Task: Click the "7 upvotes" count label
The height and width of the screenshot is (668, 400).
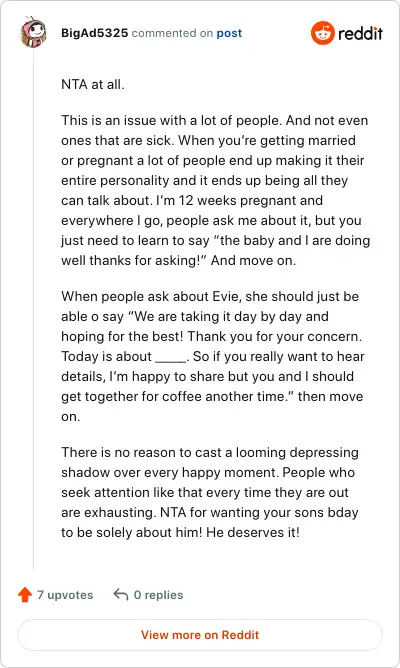Action: coord(65,595)
